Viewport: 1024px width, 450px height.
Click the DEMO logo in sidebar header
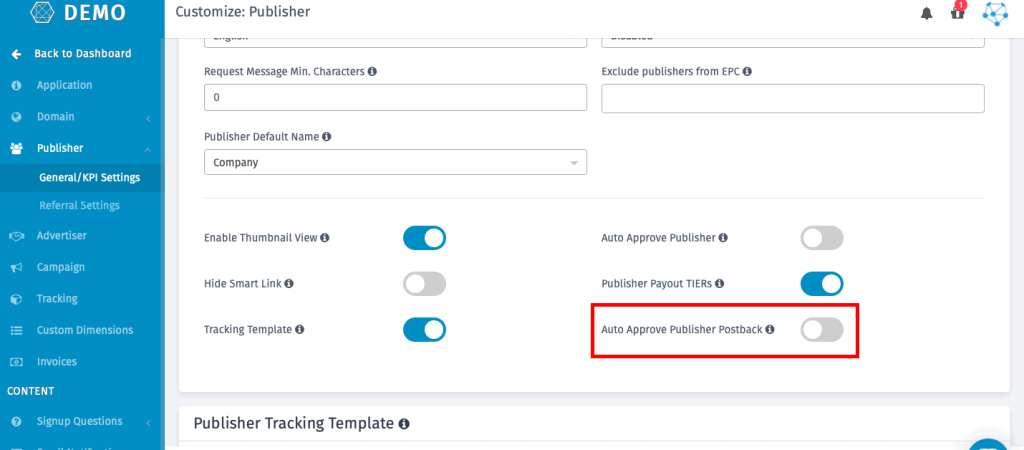click(x=78, y=12)
